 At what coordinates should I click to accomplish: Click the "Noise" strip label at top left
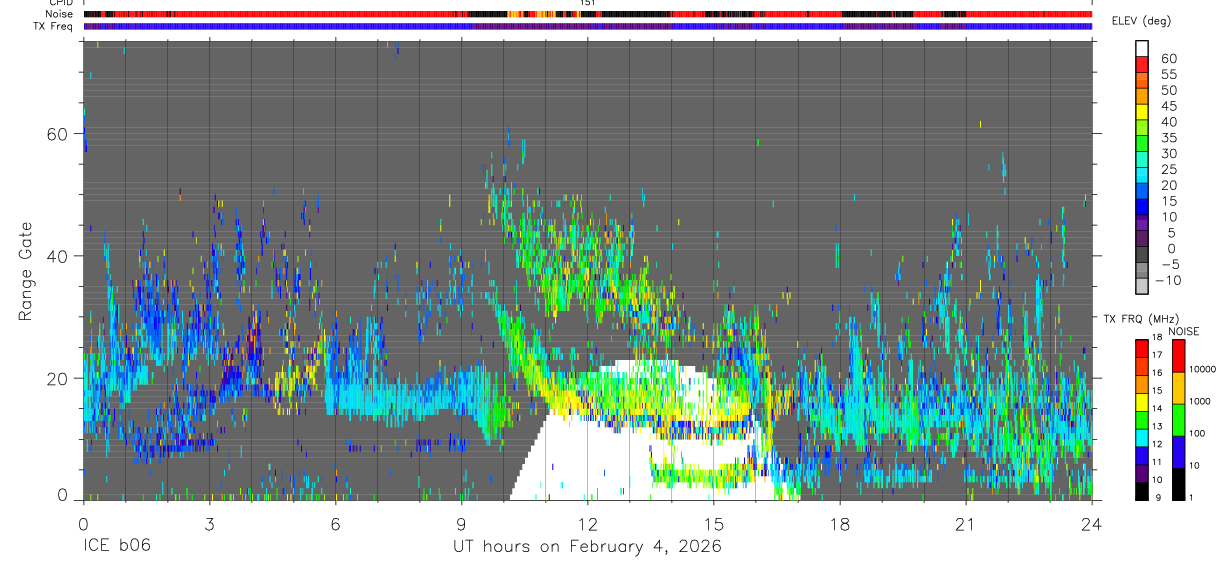61,14
